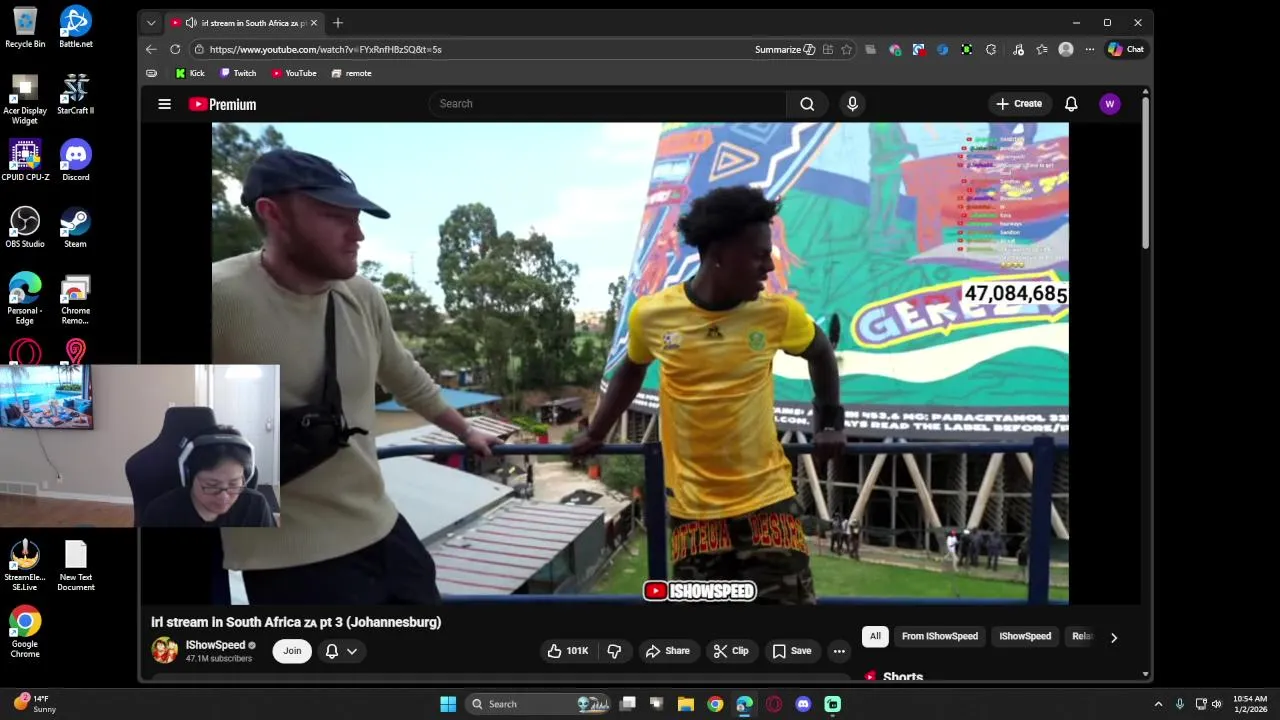Open Battle.net desktop shortcut
Viewport: 1280px width, 720px height.
pyautogui.click(x=76, y=27)
